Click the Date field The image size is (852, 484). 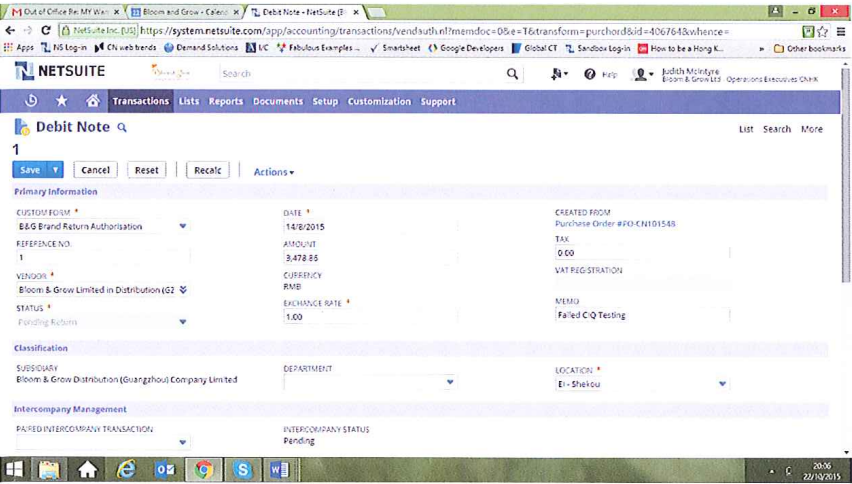(370, 227)
